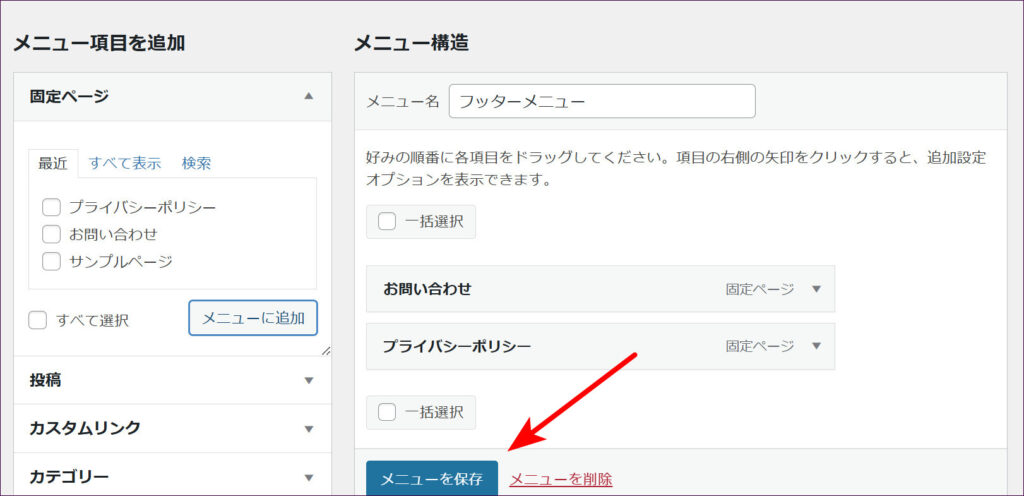Click the メニューを削除 link
This screenshot has width=1024, height=496.
(x=561, y=479)
